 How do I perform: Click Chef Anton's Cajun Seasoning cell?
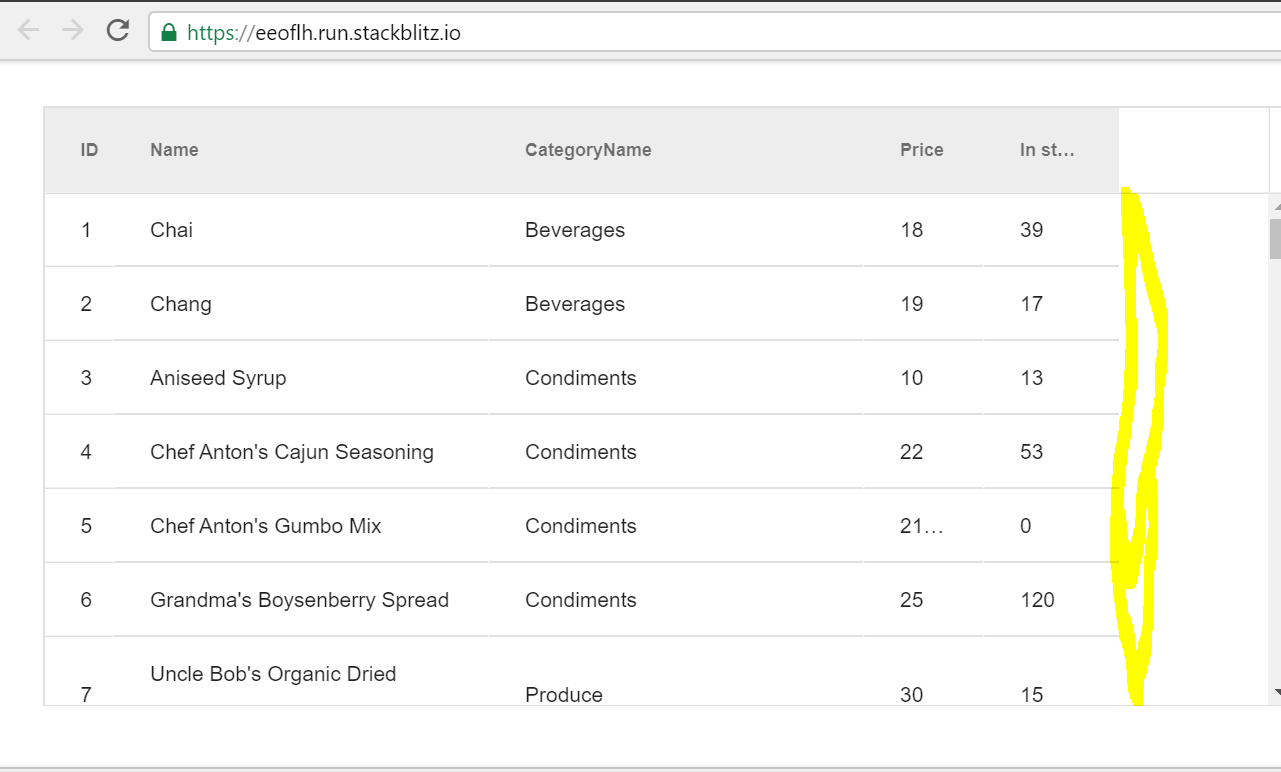tap(292, 452)
